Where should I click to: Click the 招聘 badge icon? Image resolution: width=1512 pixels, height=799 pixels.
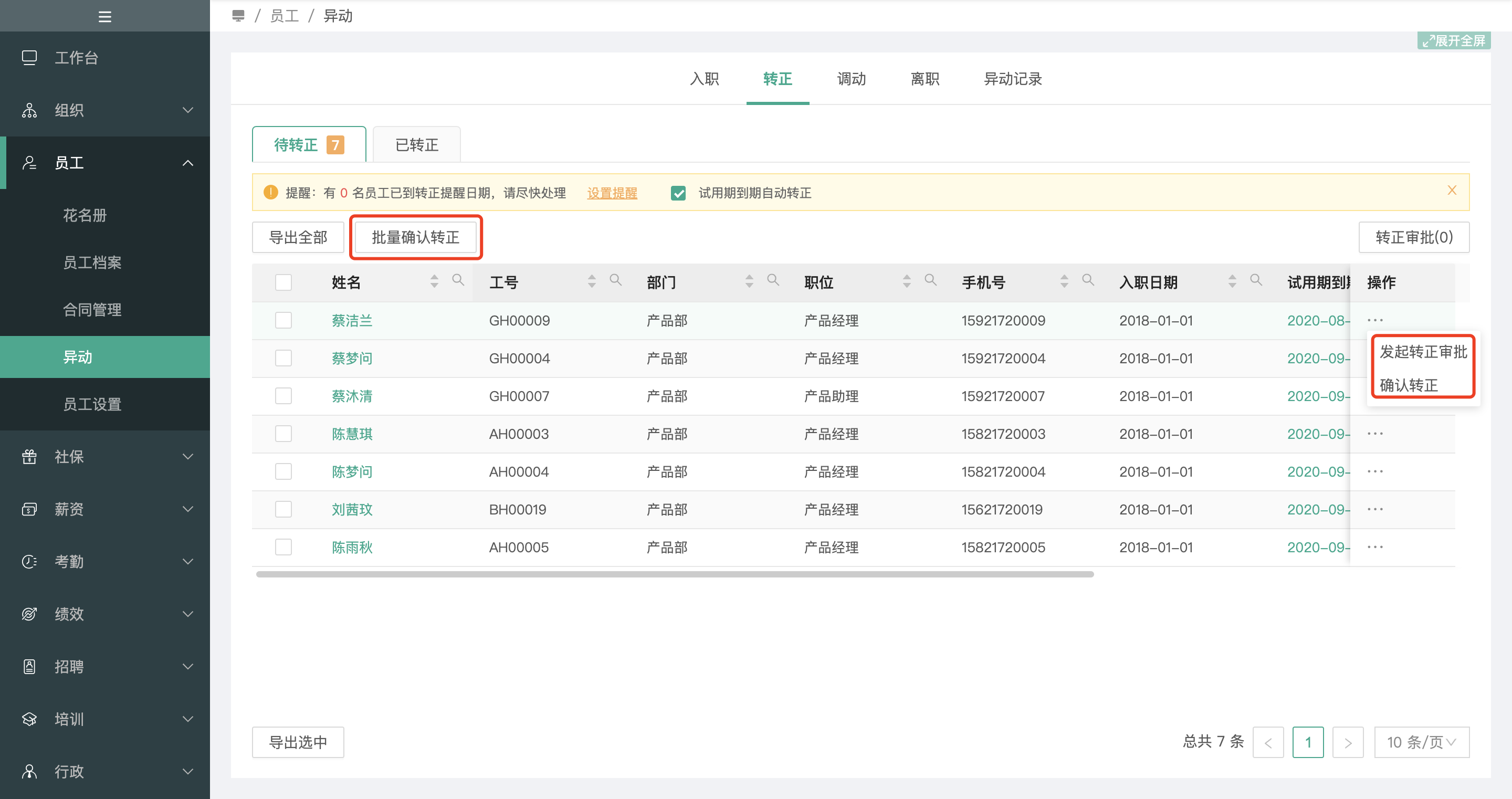[x=29, y=667]
